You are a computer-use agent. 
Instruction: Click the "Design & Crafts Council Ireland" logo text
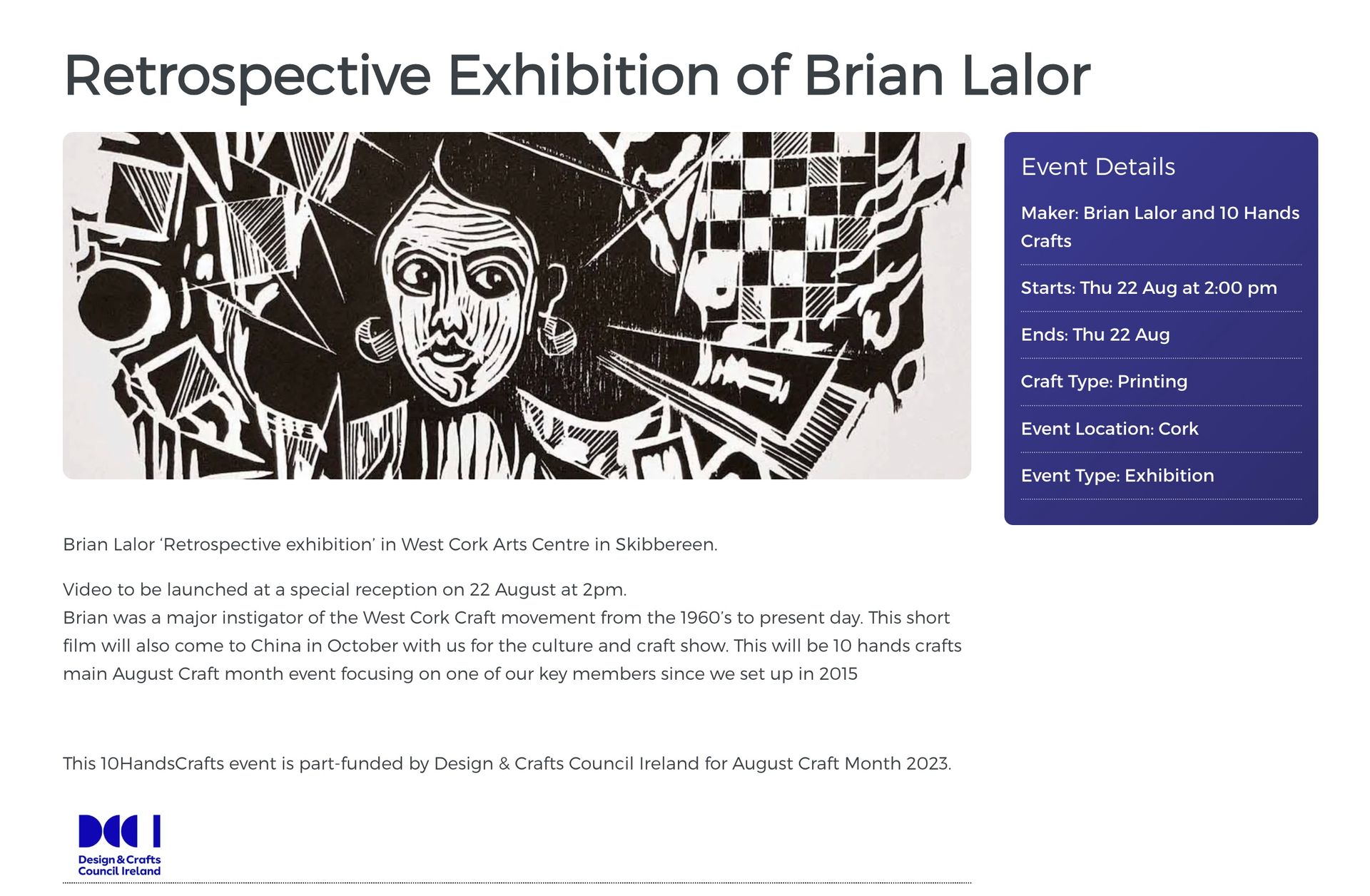click(119, 865)
